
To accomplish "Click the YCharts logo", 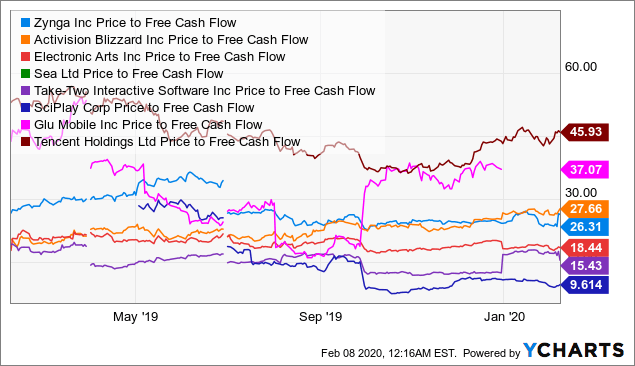I will click(573, 351).
